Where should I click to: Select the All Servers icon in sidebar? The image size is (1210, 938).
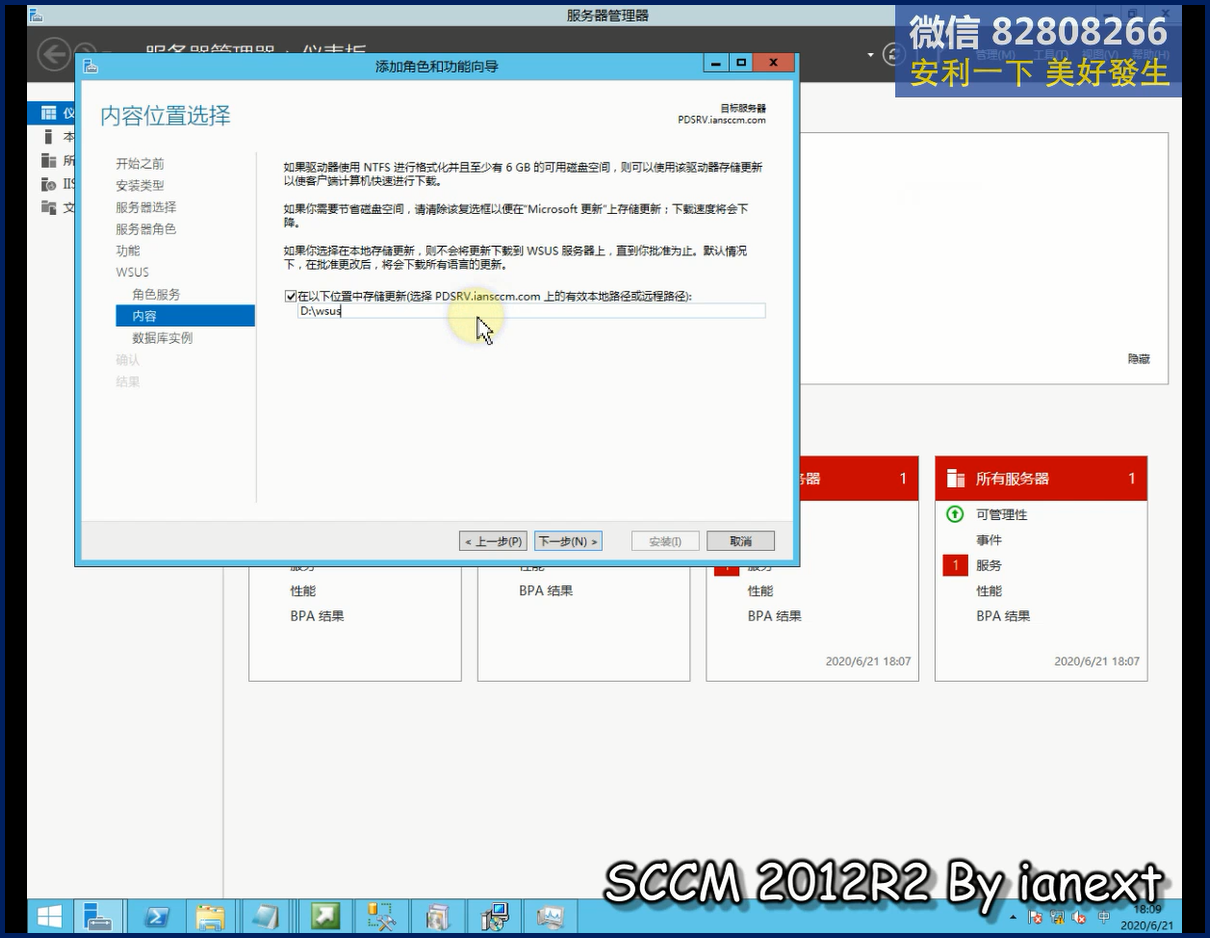[48, 160]
